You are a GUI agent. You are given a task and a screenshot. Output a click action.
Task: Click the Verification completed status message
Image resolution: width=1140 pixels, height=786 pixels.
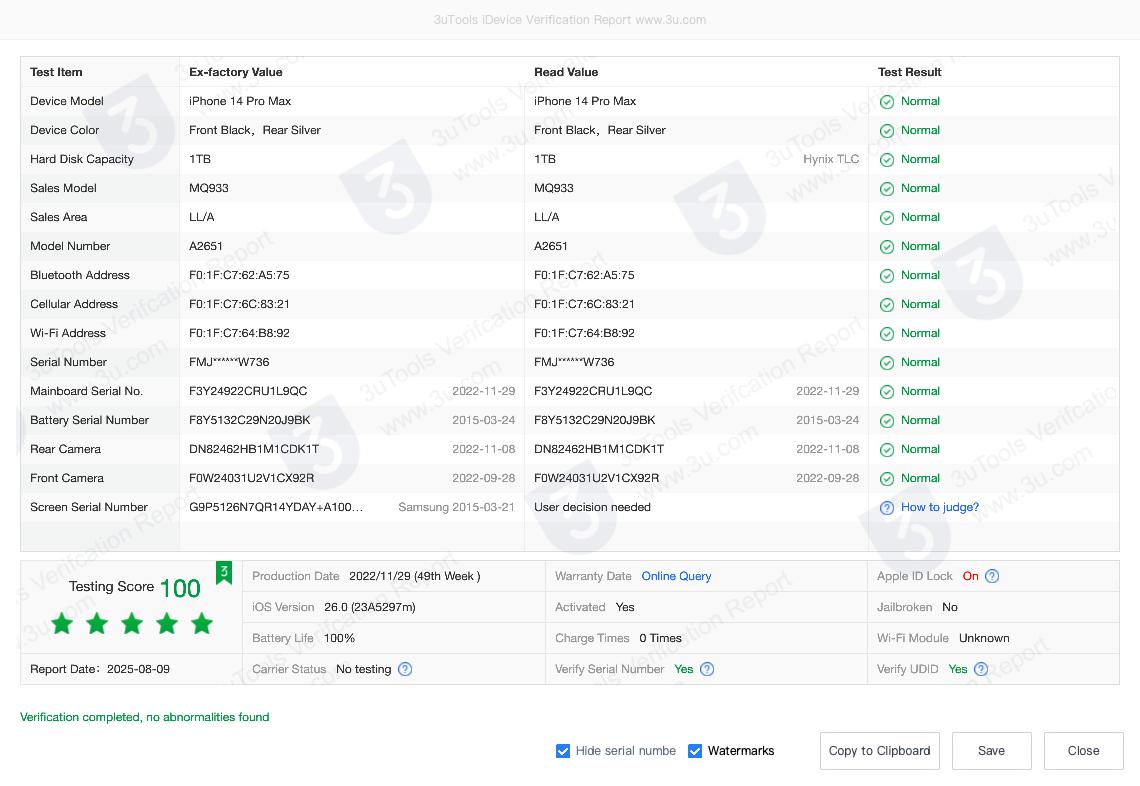coord(145,717)
